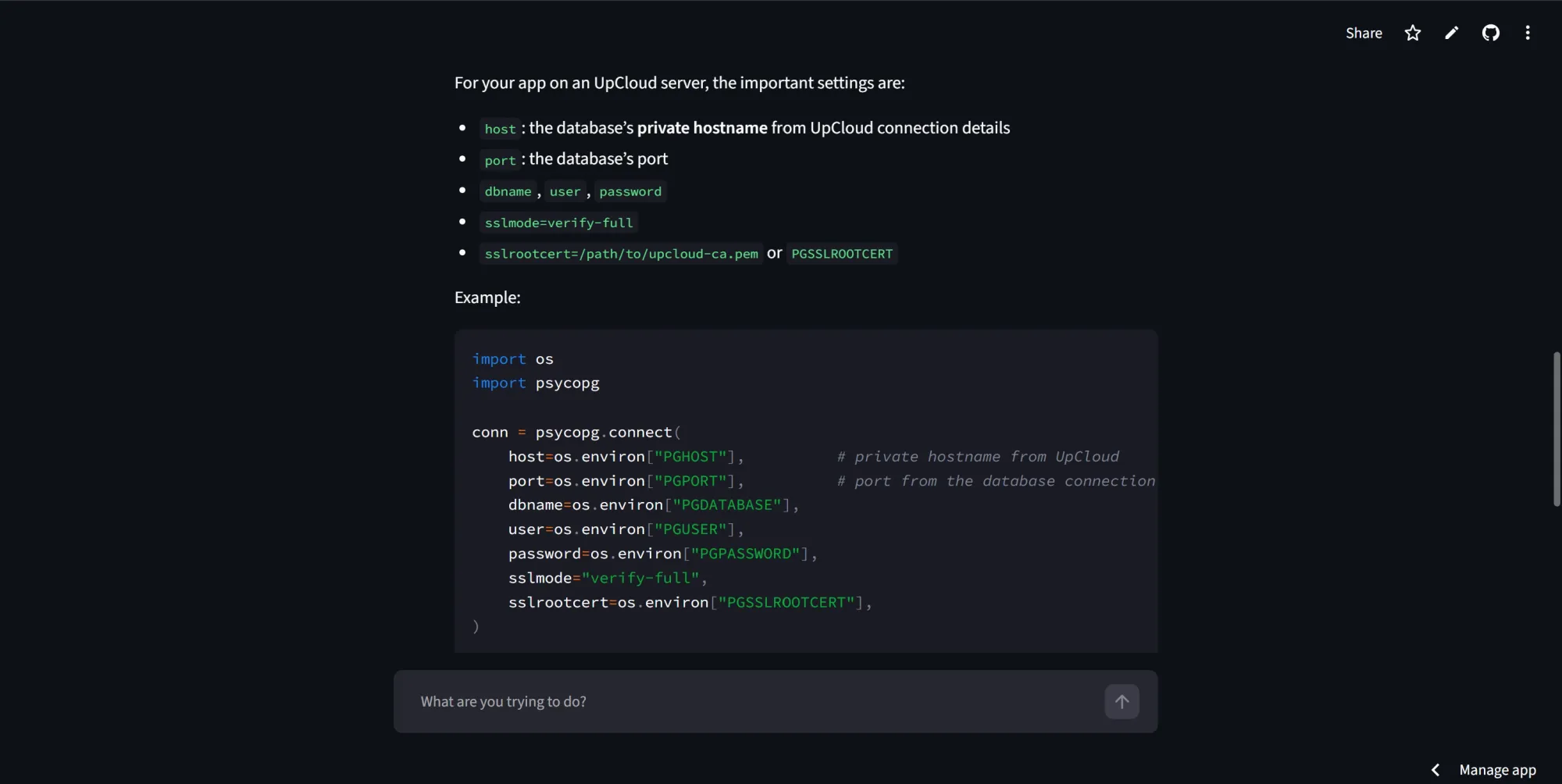Open the Manage app panel
This screenshot has height=784, width=1562.
pyautogui.click(x=1497, y=770)
